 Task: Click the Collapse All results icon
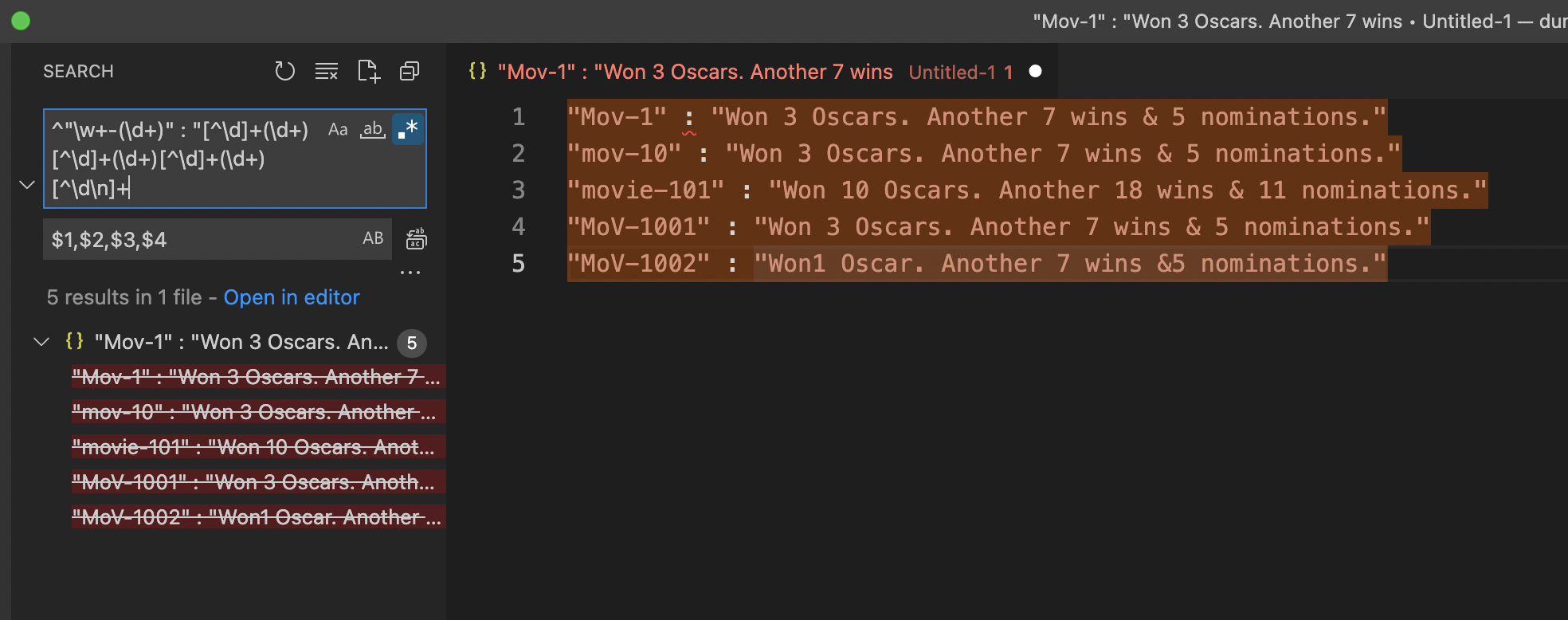tap(410, 72)
